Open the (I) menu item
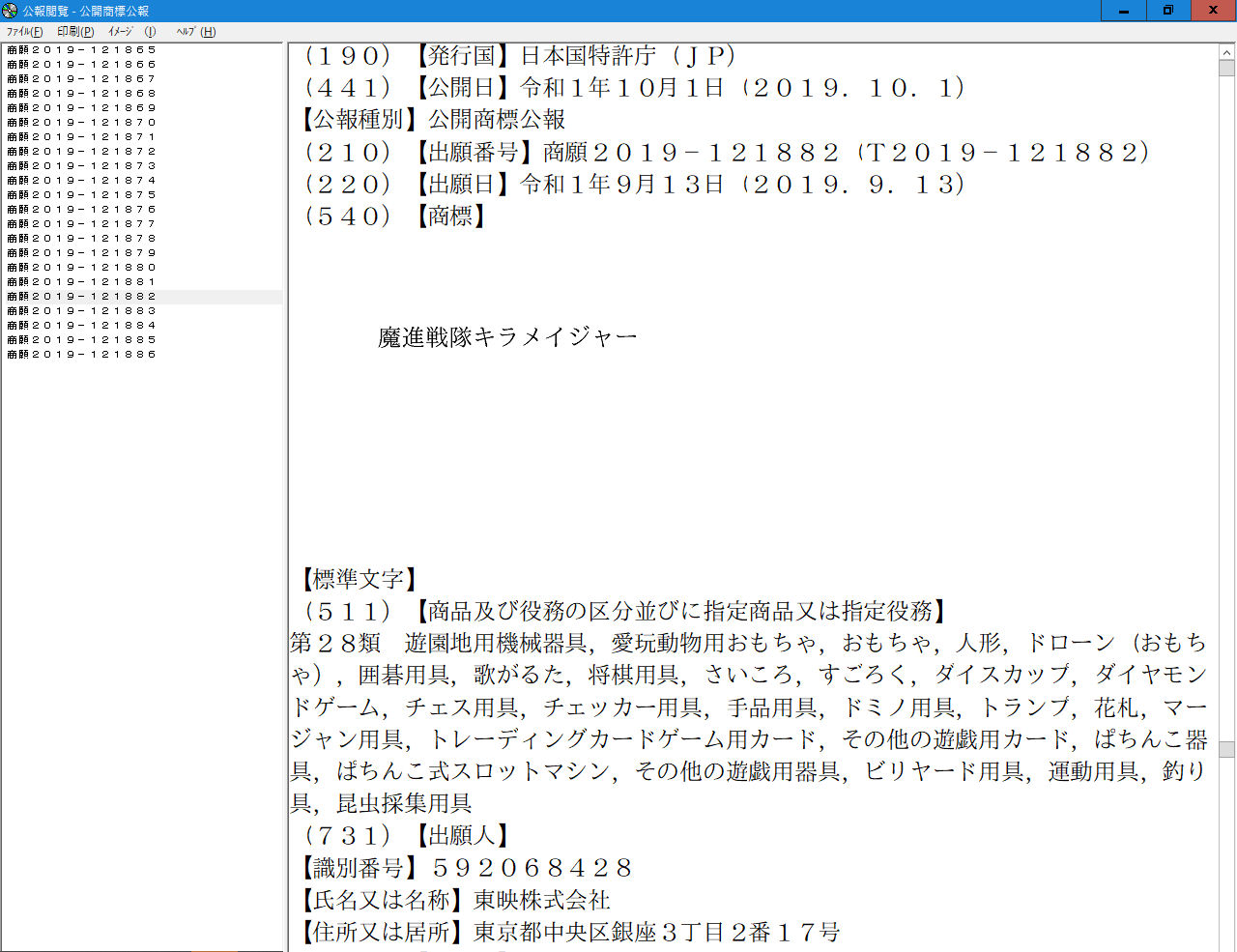1237x952 pixels. coord(150,31)
